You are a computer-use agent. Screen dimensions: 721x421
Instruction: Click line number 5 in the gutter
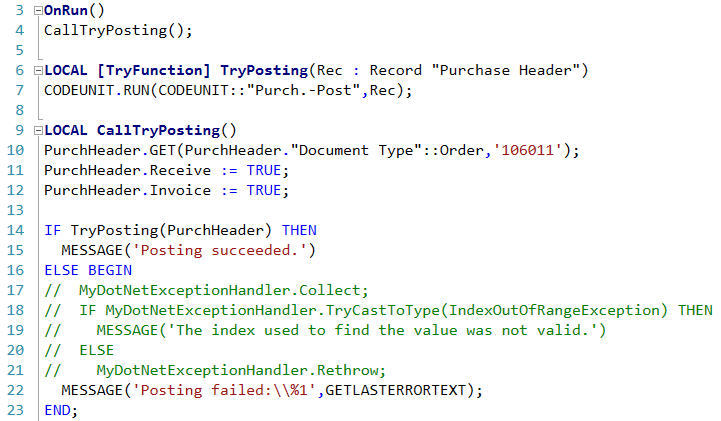[19, 51]
